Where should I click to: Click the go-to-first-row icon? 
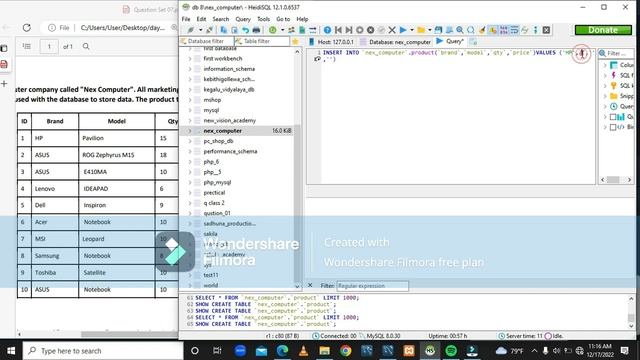[x=338, y=30]
